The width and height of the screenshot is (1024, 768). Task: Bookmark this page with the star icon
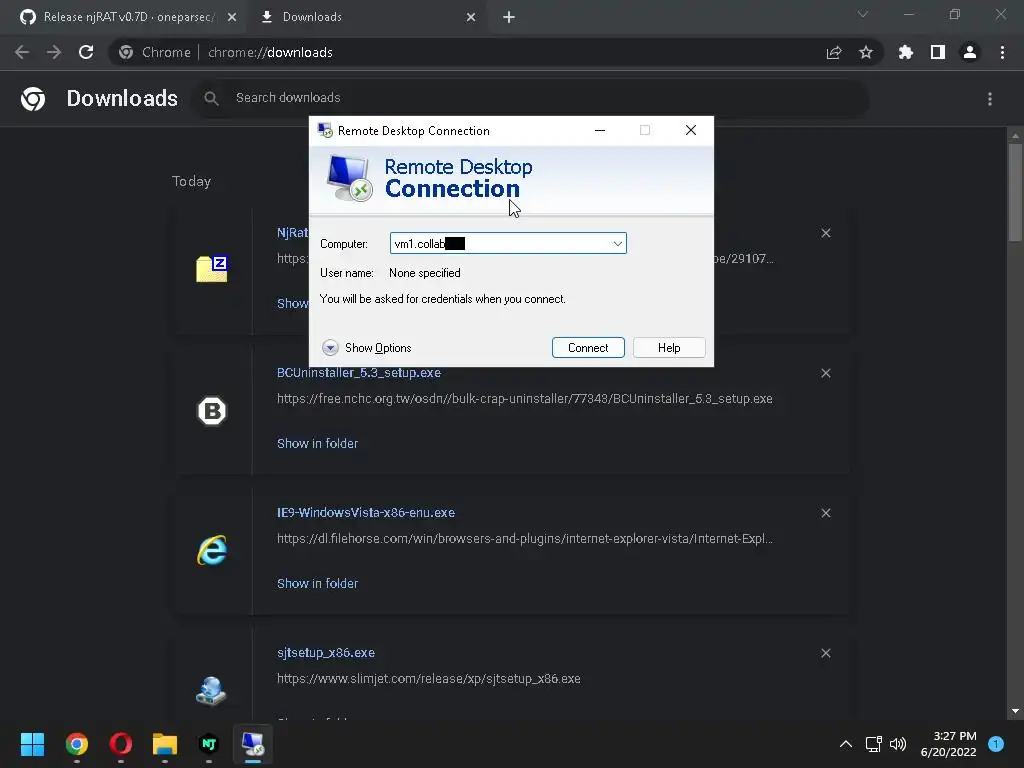pos(866,52)
